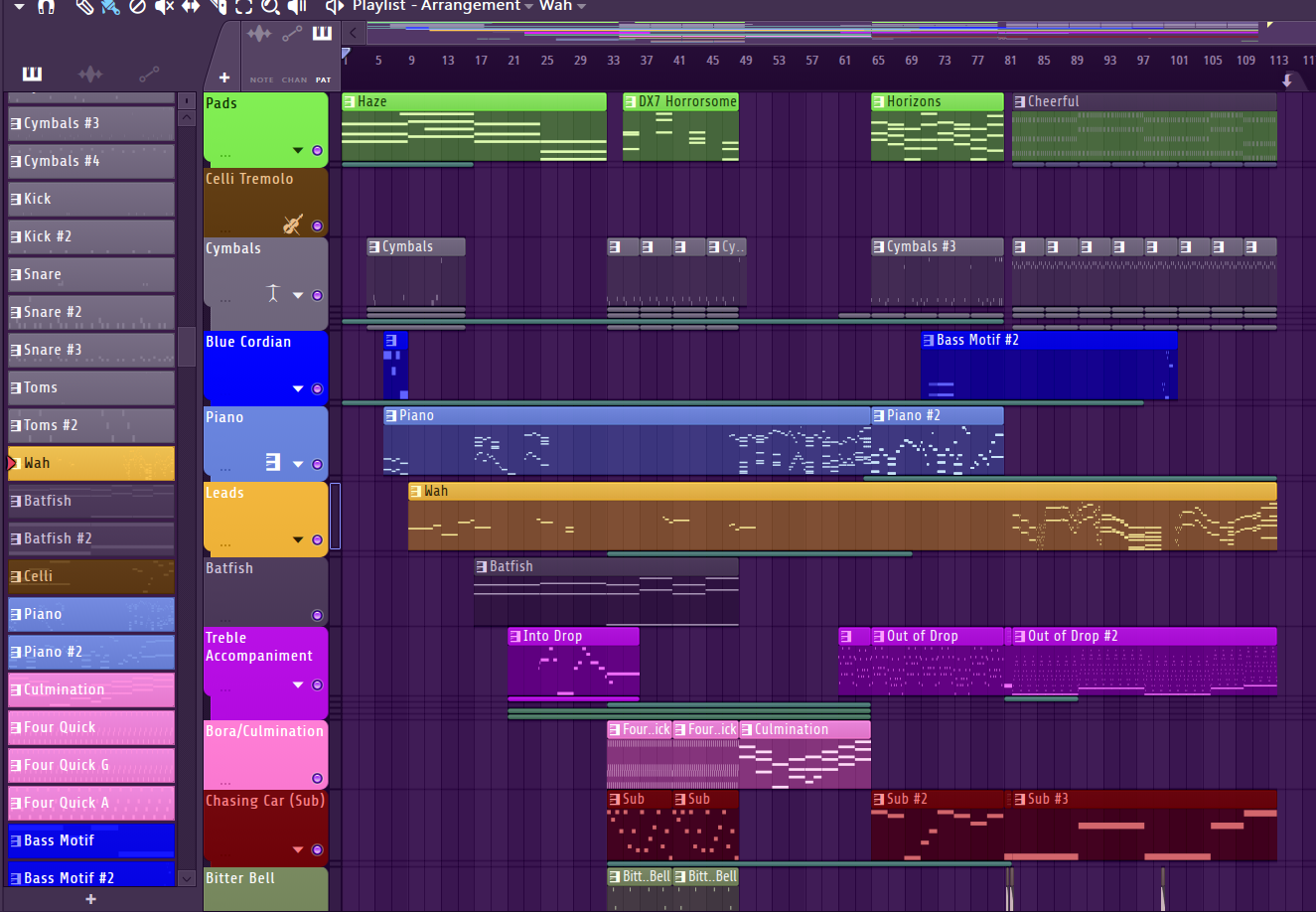Select the Mute tool with speaker icon
The height and width of the screenshot is (912, 1316).
[164, 6]
